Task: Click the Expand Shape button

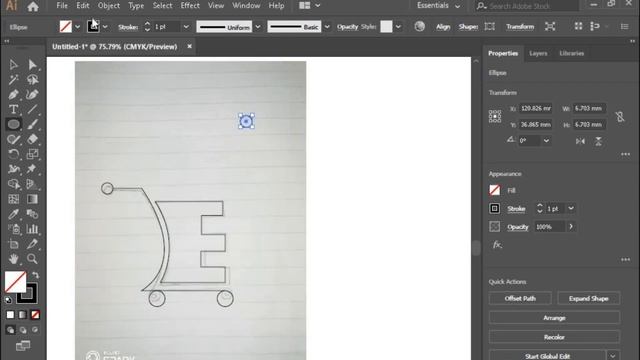Action: 589,298
